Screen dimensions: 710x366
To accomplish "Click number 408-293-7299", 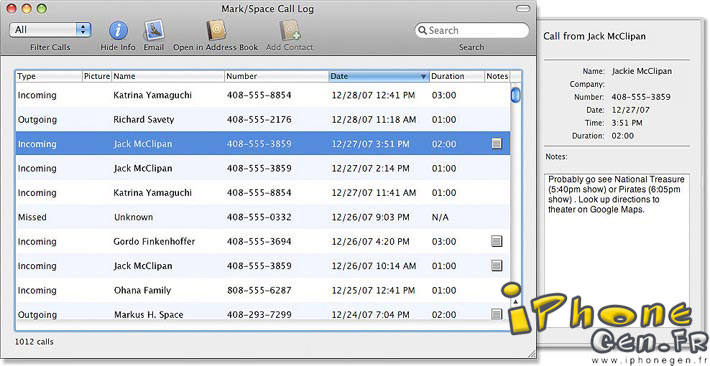I will click(x=259, y=314).
